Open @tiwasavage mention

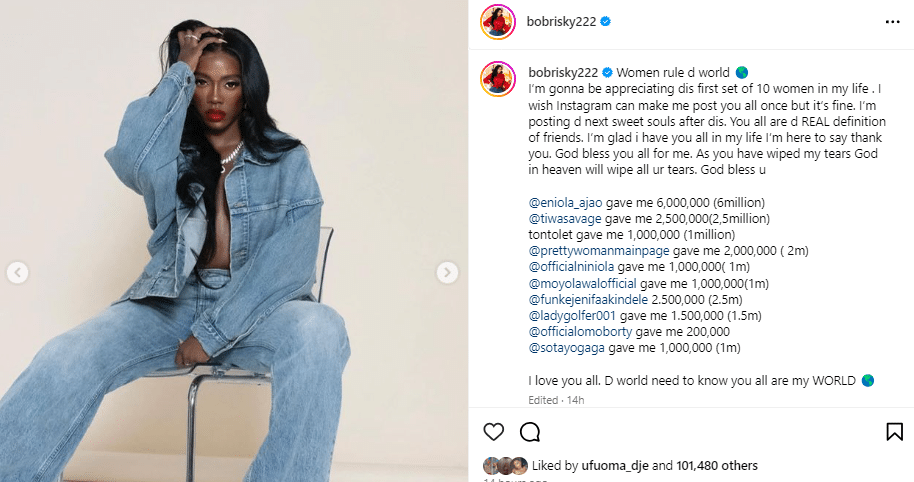[x=565, y=219]
